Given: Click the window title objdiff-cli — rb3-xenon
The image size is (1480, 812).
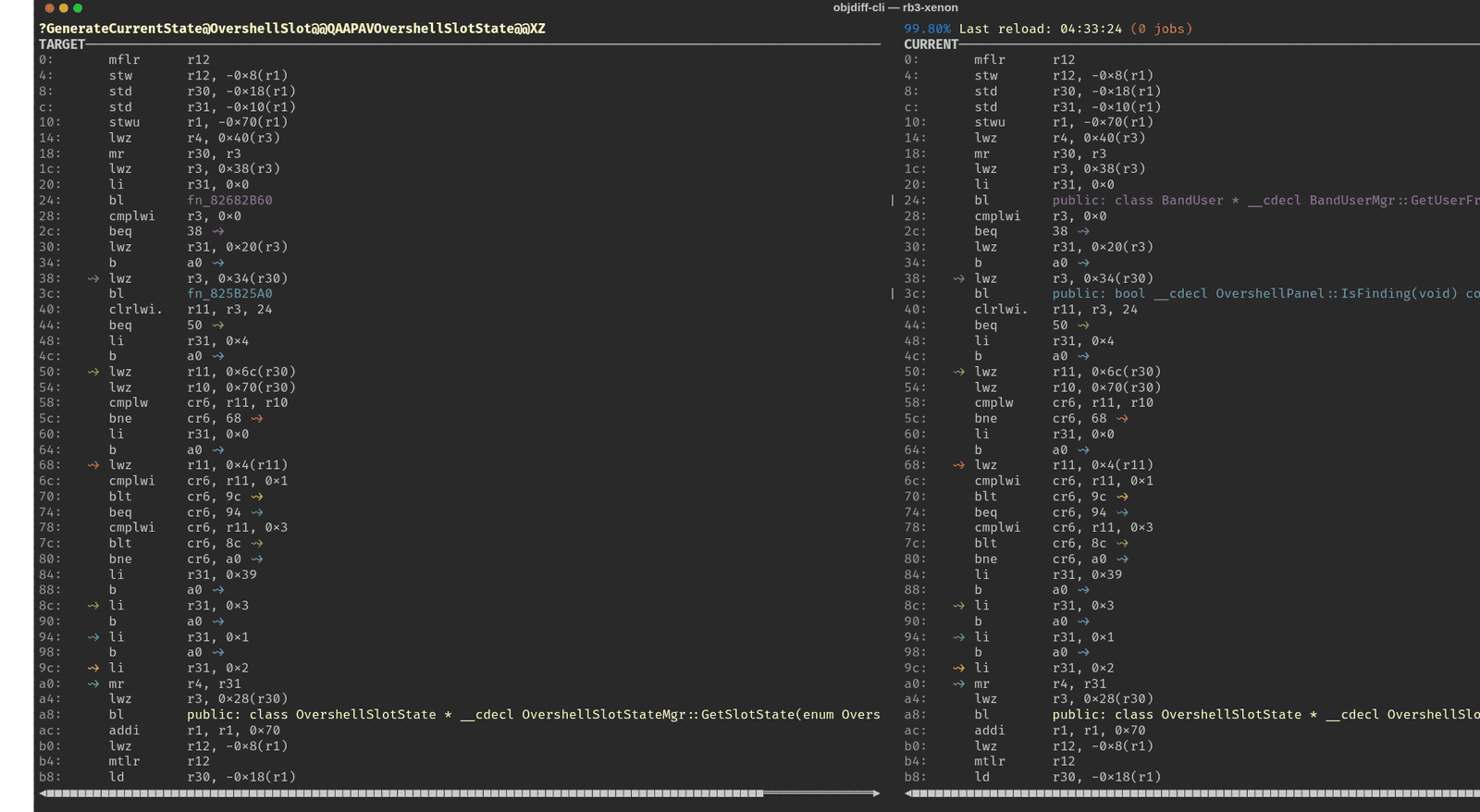Looking at the screenshot, I should click(895, 7).
